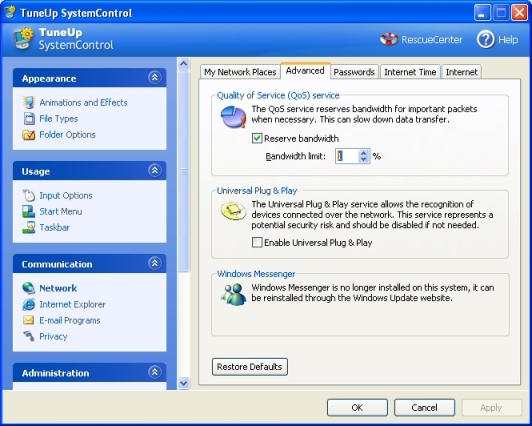The height and width of the screenshot is (426, 532).
Task: Select the Advanced tab
Action: pyautogui.click(x=305, y=71)
